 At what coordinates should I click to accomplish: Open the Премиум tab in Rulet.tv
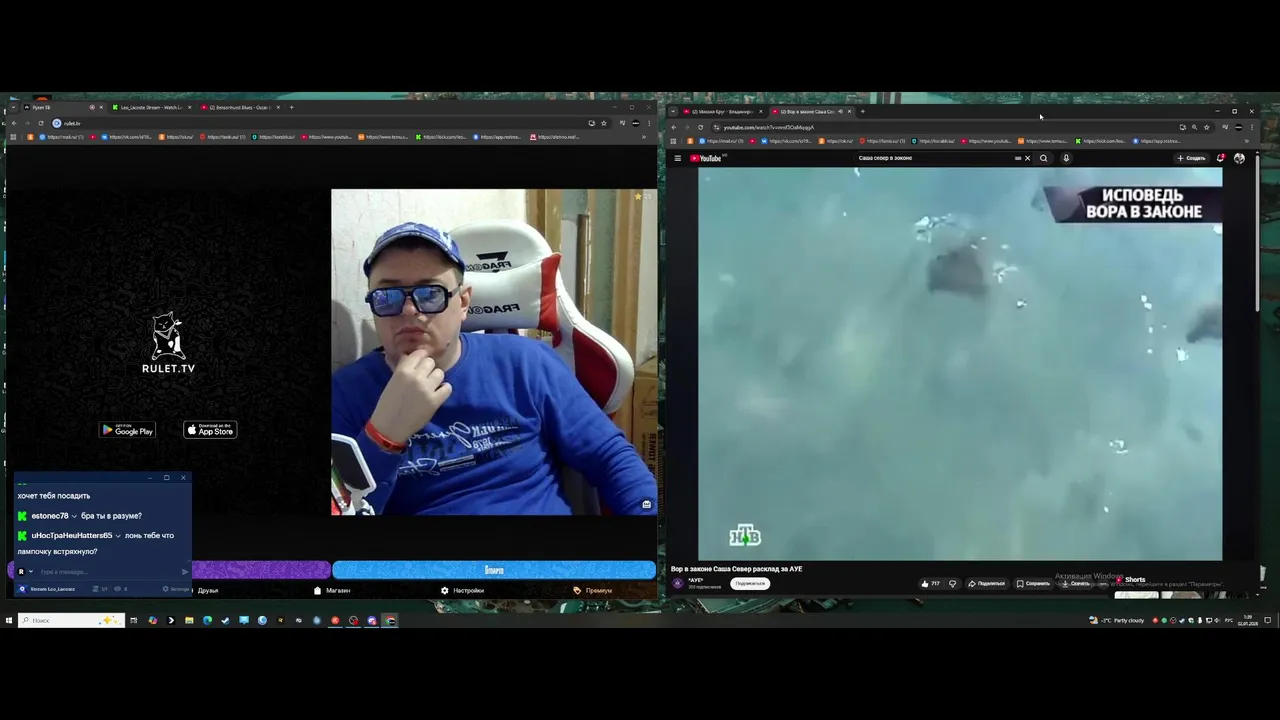pos(593,590)
